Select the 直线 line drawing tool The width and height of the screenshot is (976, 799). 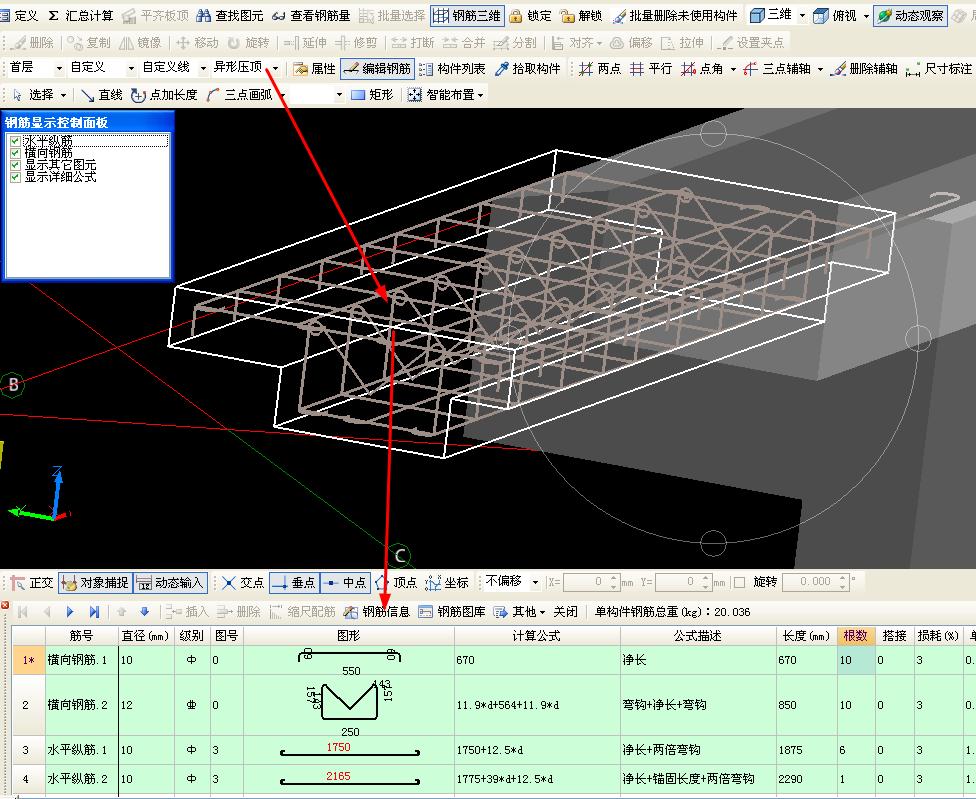[101, 95]
